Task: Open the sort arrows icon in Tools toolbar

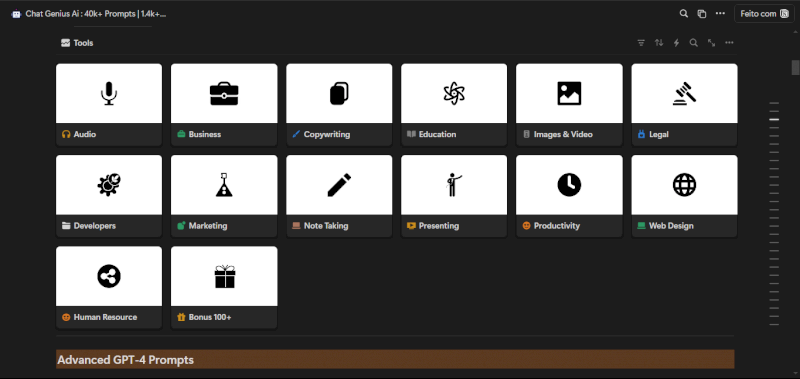Action: 659,43
